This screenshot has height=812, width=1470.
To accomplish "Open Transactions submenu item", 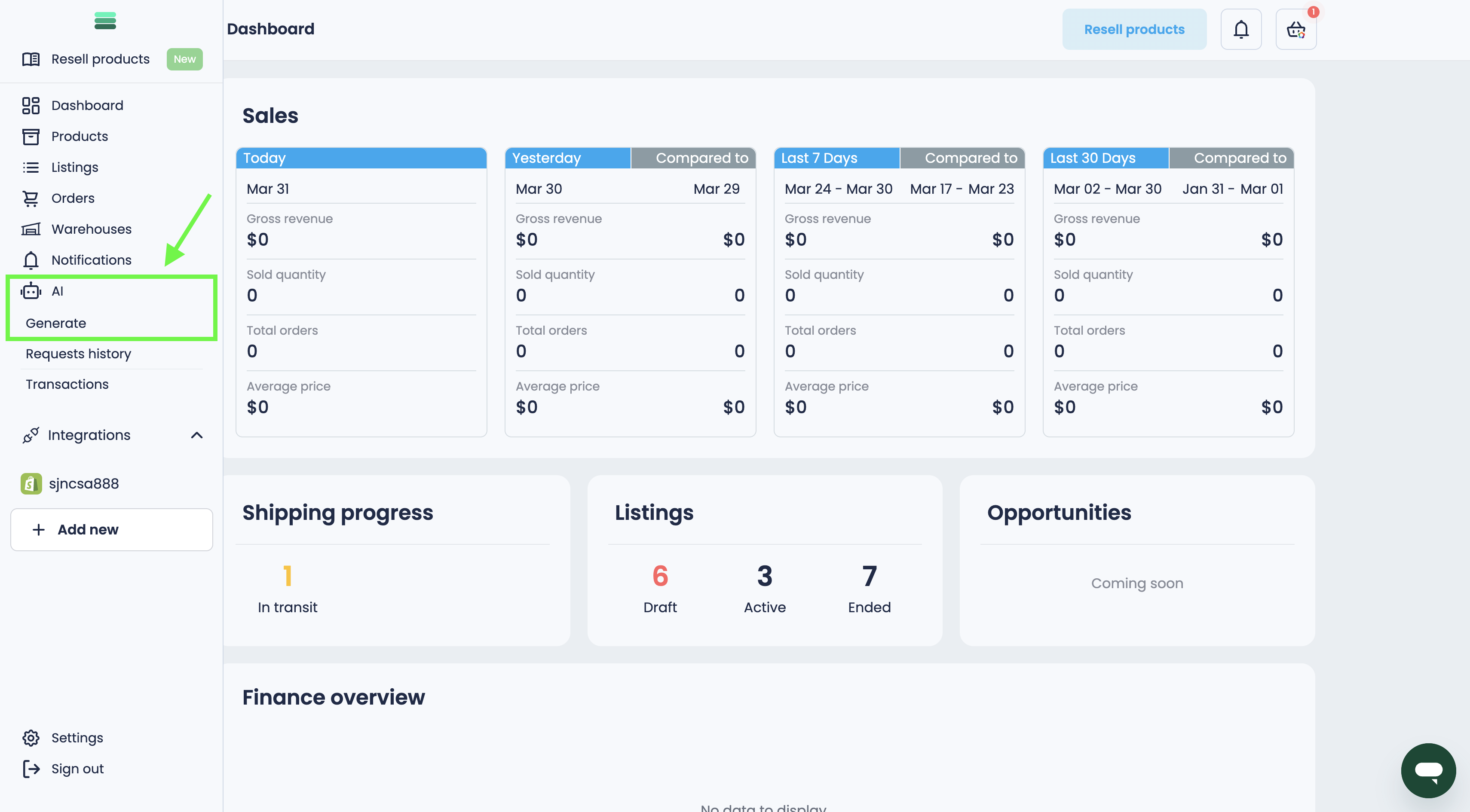I will tap(67, 385).
